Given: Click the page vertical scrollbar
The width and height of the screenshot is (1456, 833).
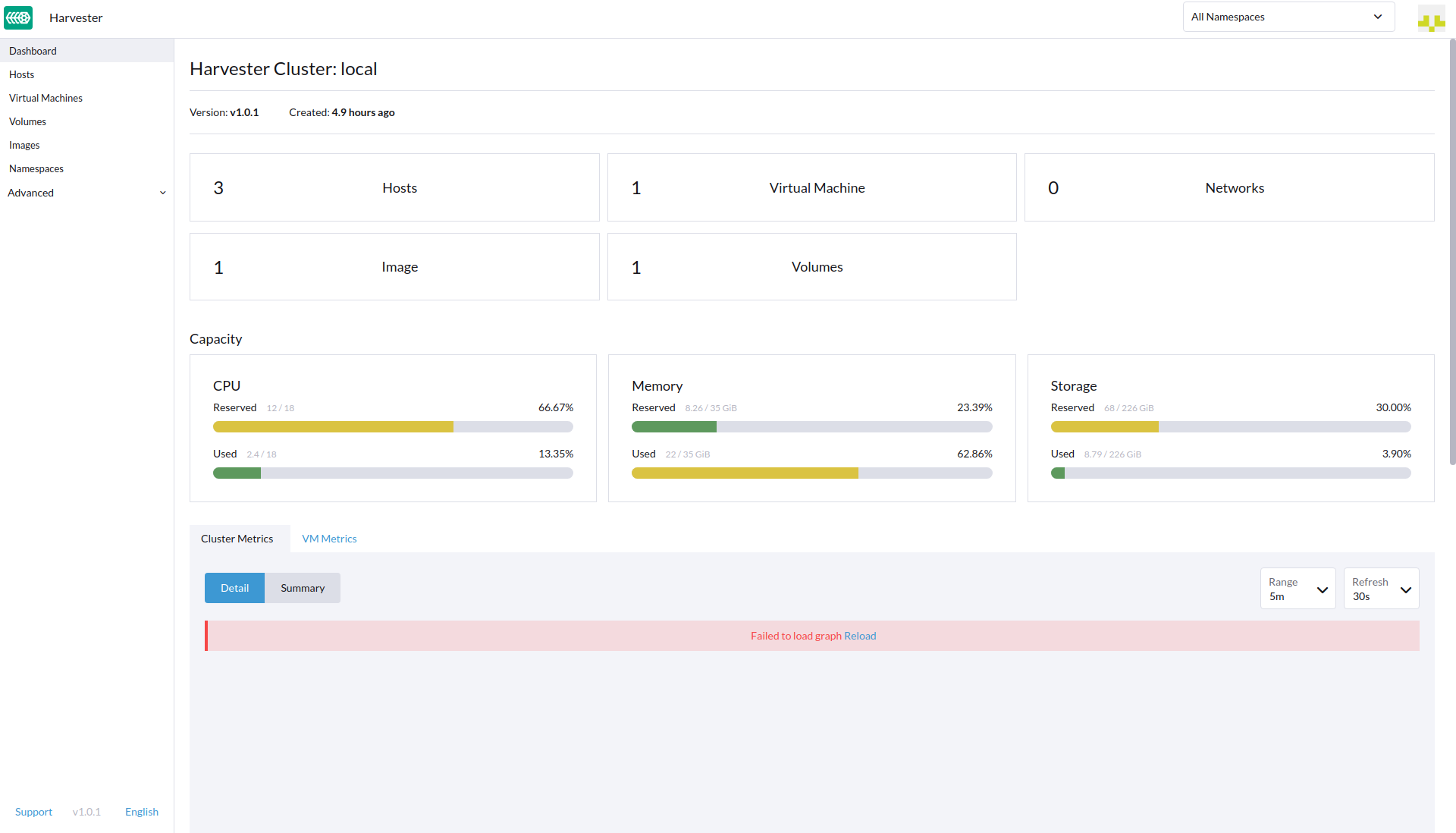Looking at the screenshot, I should coord(1451,250).
